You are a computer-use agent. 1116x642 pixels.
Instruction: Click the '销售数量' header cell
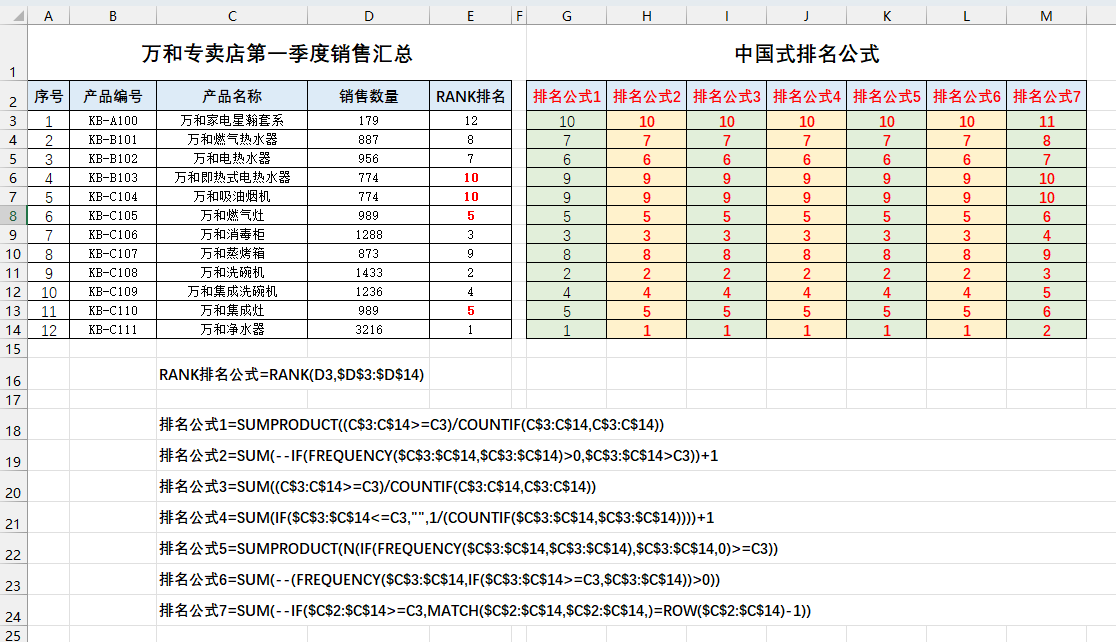click(369, 96)
